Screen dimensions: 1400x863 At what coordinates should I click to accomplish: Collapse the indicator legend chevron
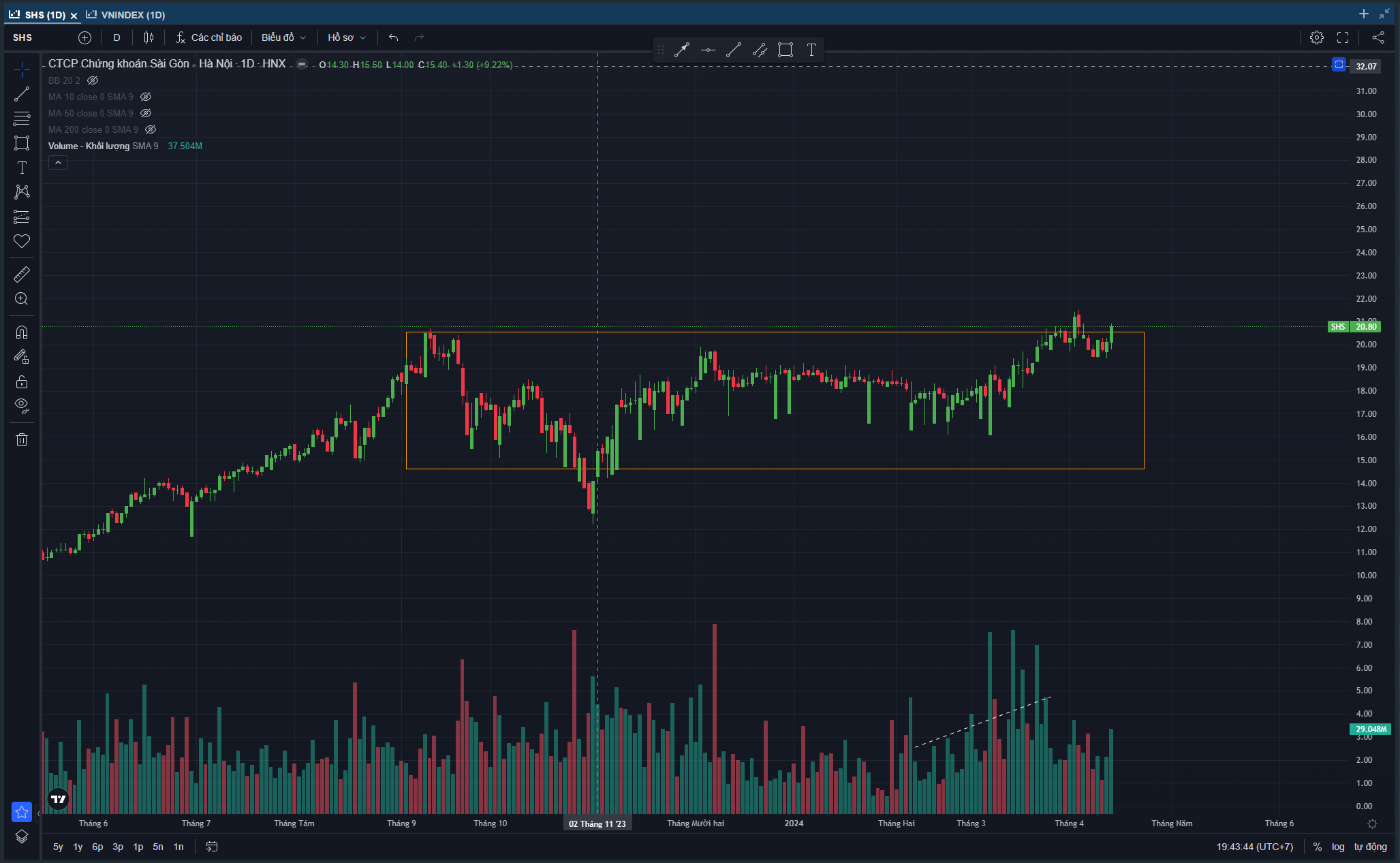(x=58, y=163)
